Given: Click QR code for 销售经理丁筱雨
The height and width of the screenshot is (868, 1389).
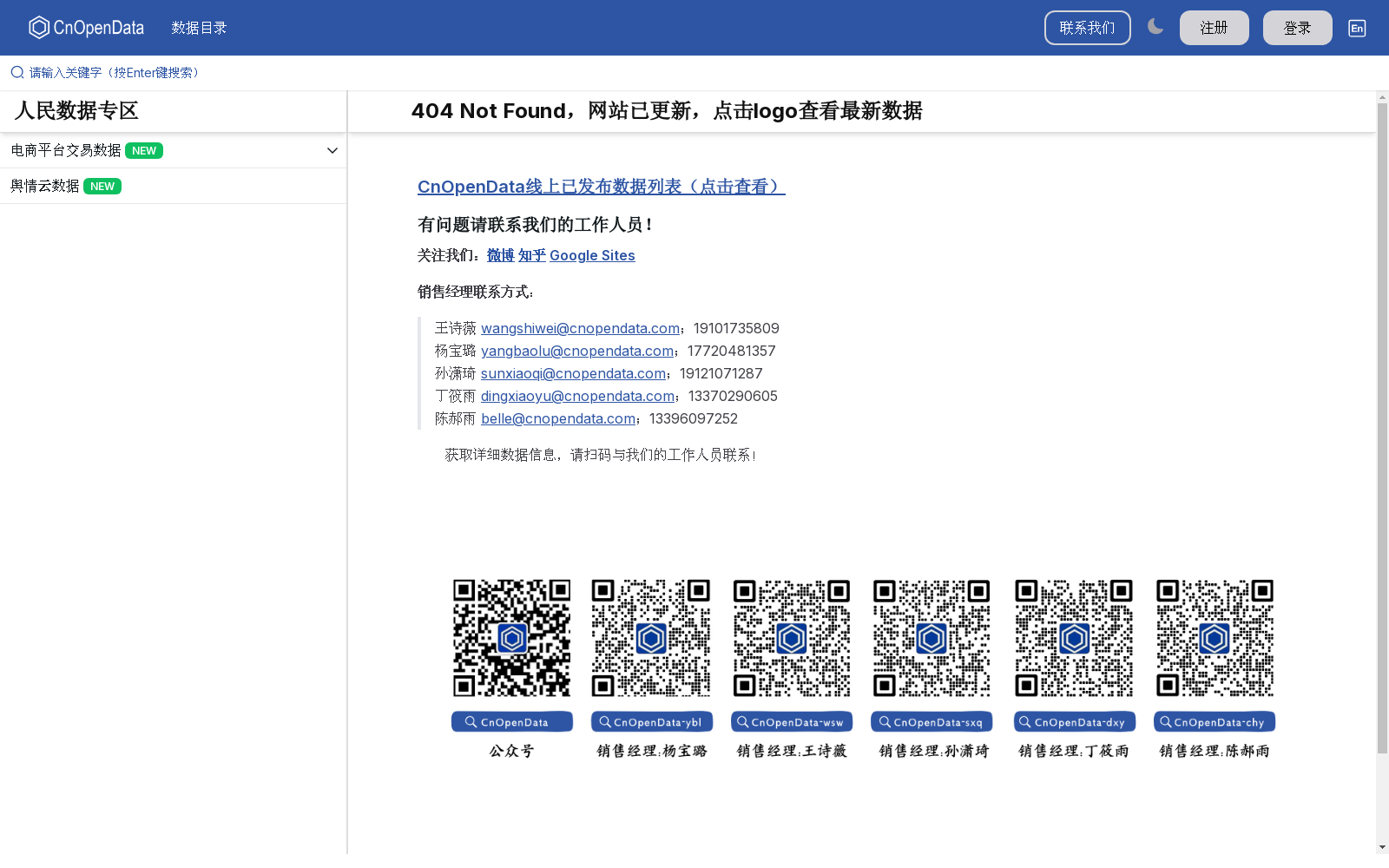Looking at the screenshot, I should click(x=1074, y=638).
